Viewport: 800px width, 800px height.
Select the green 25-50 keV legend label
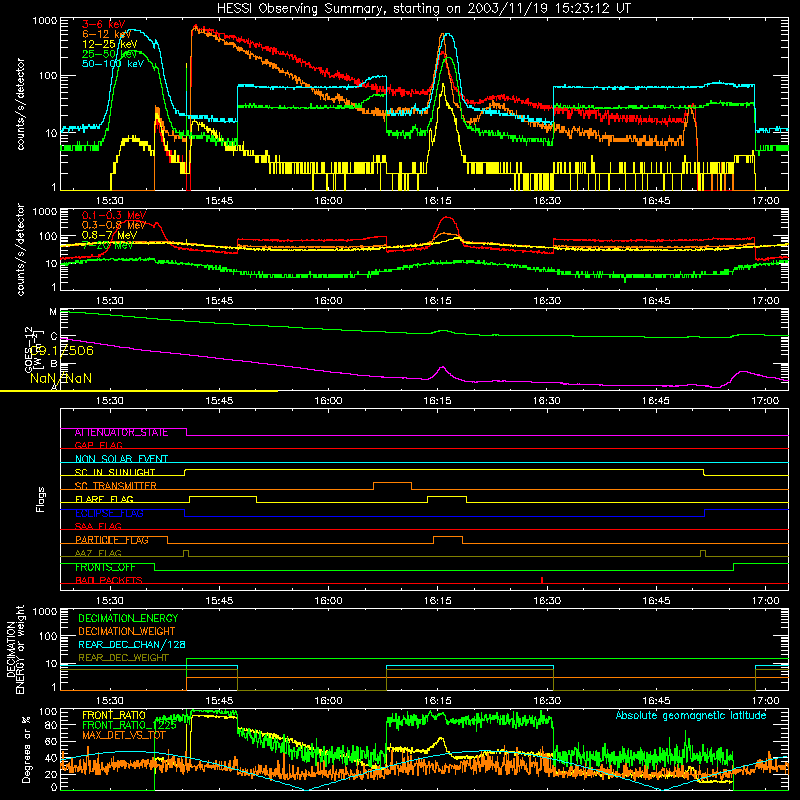109,54
